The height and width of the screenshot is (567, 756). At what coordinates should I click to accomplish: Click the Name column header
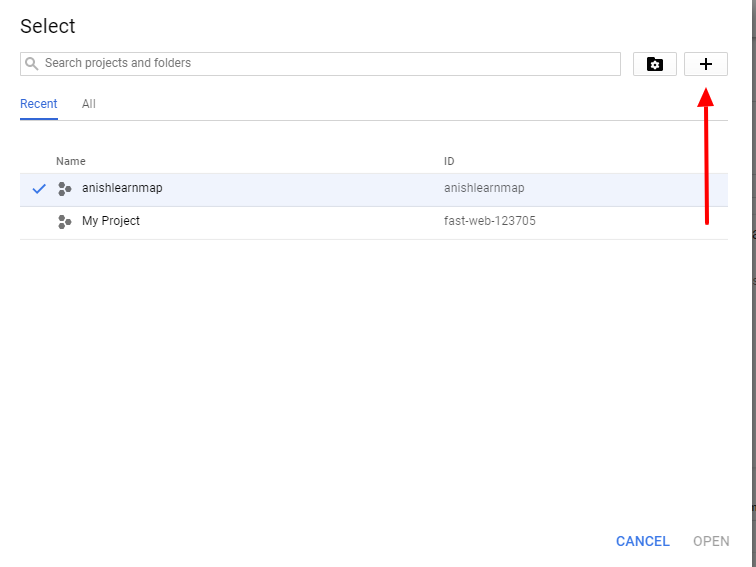point(71,161)
